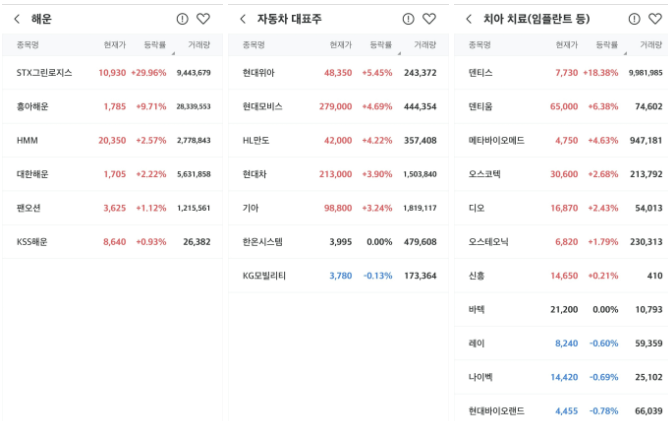Click 종목명 header in 해운 panel
668x421 pixels.
tap(28, 45)
